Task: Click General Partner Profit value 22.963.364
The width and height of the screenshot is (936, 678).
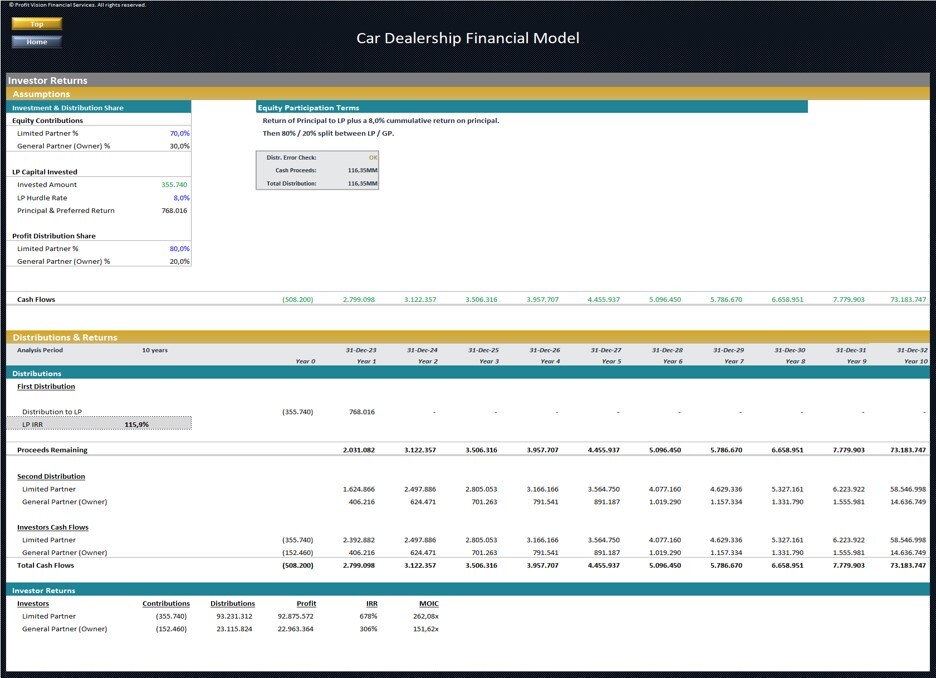Action: 295,629
